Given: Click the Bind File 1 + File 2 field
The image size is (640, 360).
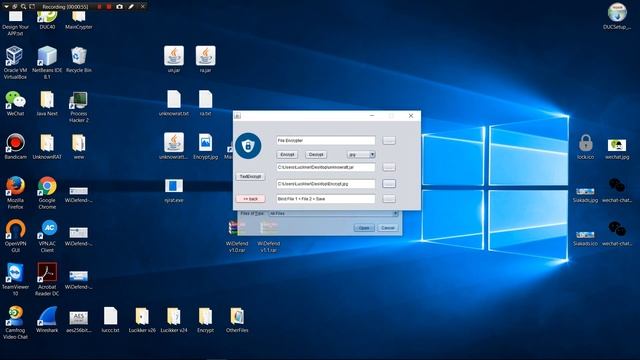Looking at the screenshot, I should [325, 199].
